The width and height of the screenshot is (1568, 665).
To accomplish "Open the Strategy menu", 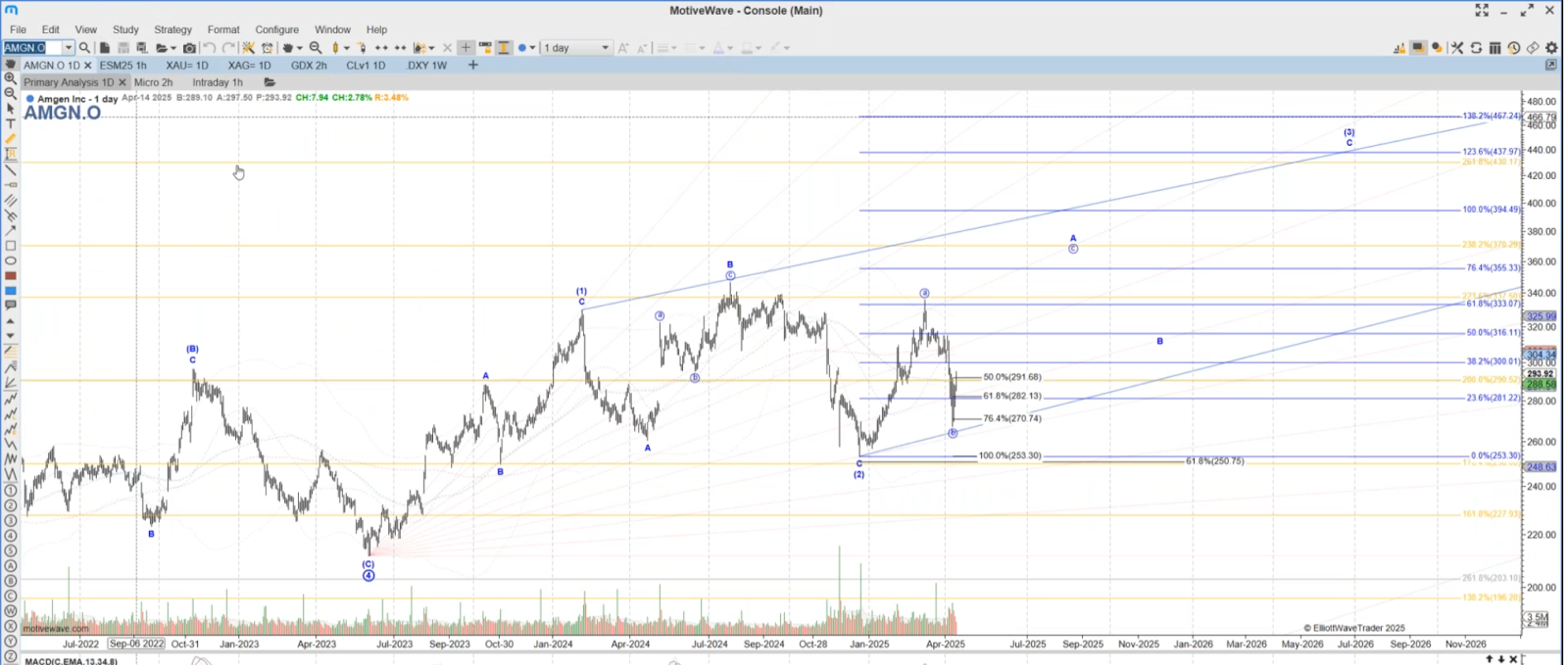I will pyautogui.click(x=172, y=29).
